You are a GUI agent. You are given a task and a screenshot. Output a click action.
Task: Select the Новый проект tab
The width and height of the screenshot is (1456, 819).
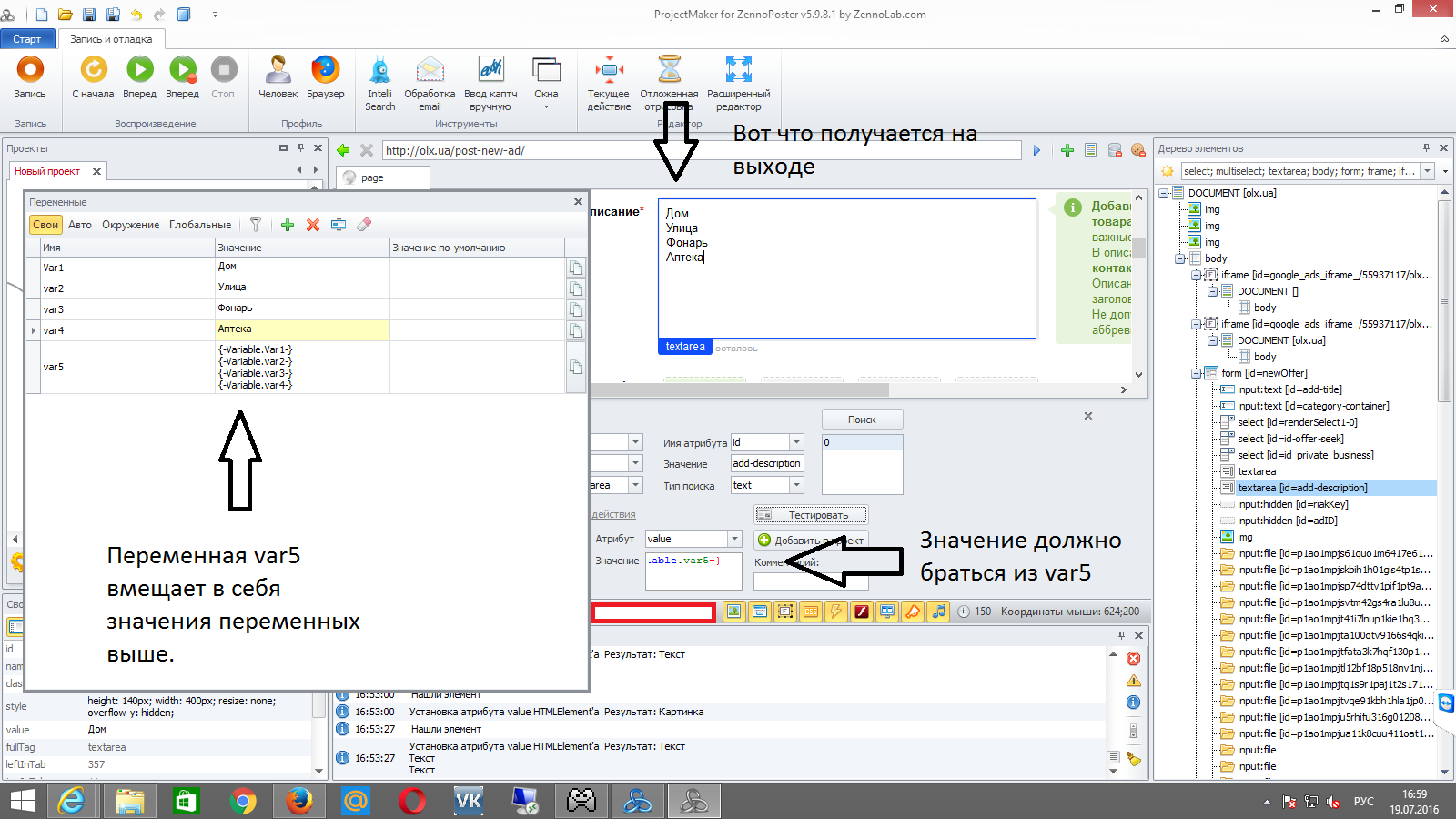[x=47, y=171]
